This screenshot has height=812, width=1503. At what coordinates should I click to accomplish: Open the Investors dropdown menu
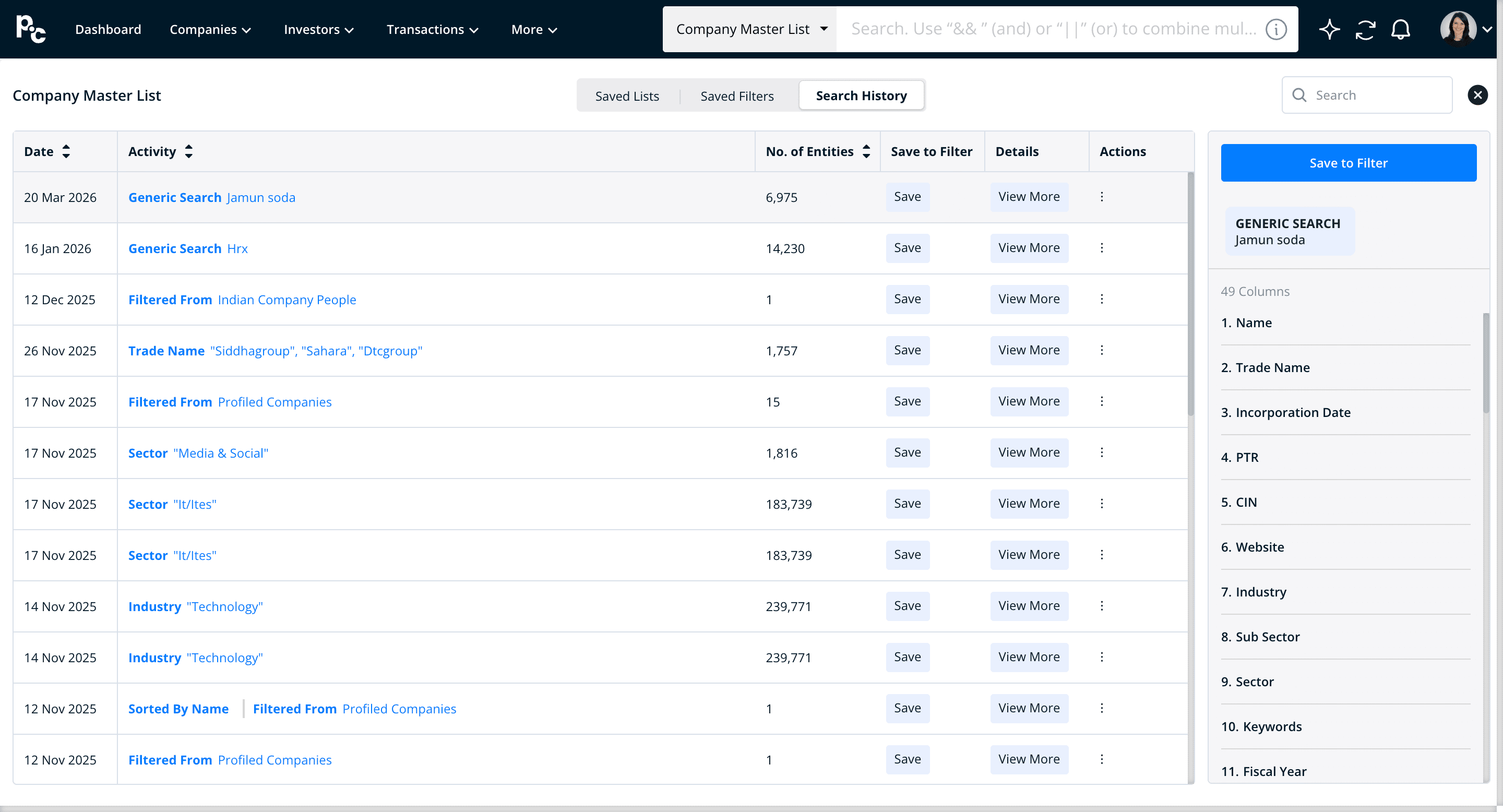click(318, 29)
